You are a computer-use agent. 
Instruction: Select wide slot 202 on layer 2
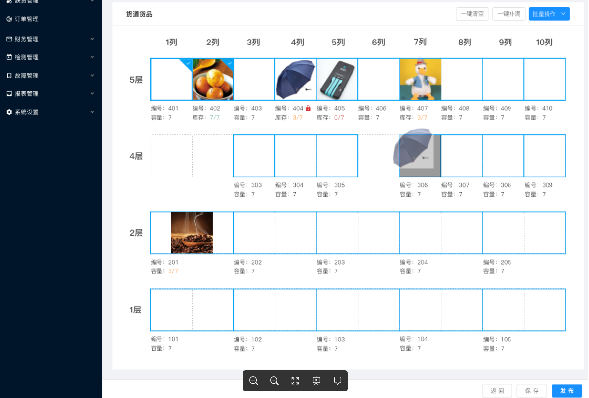275,232
